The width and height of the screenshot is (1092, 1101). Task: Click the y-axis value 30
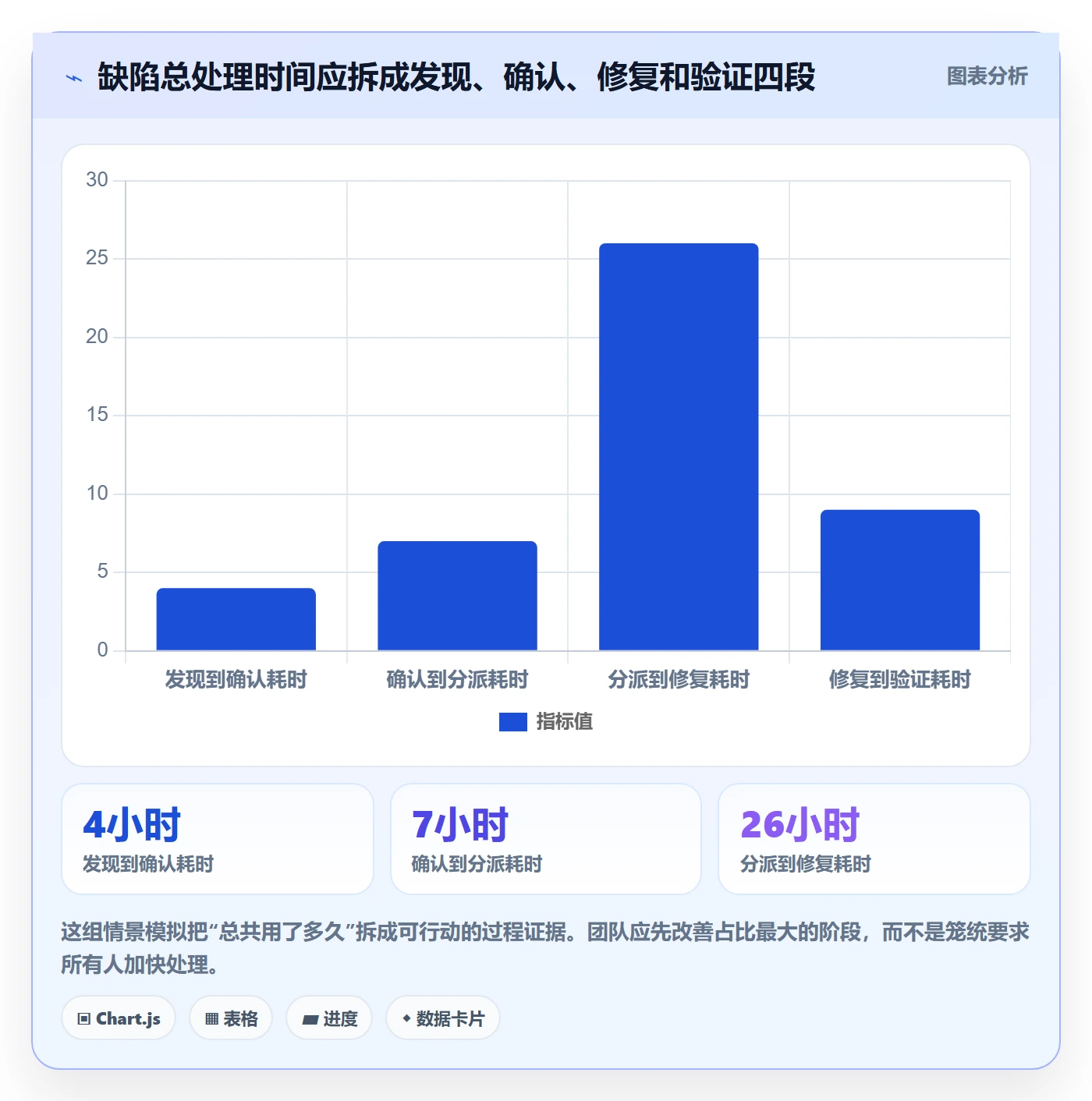point(97,180)
